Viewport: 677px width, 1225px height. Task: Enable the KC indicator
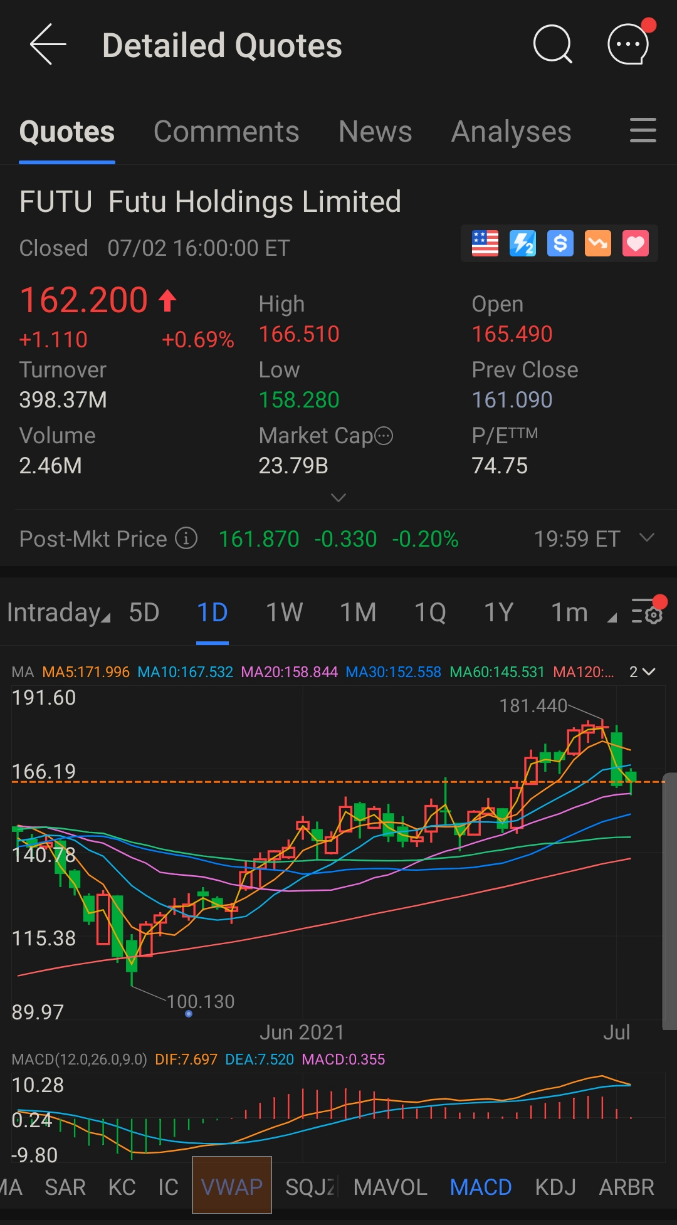click(x=122, y=1187)
